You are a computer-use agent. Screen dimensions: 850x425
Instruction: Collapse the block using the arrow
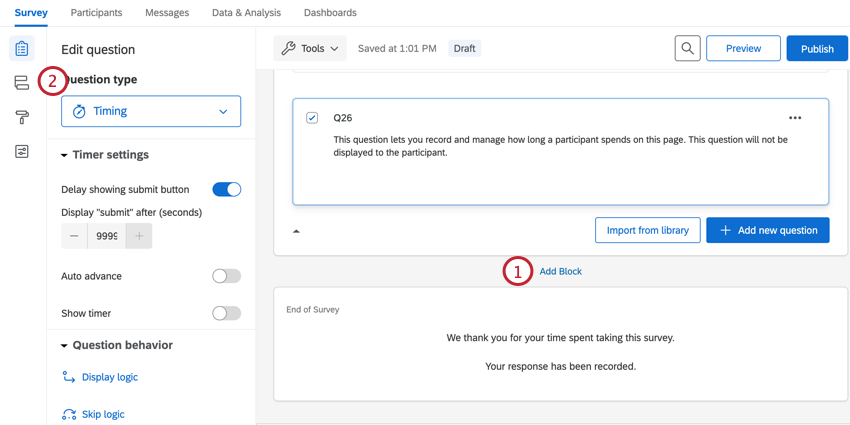(296, 231)
